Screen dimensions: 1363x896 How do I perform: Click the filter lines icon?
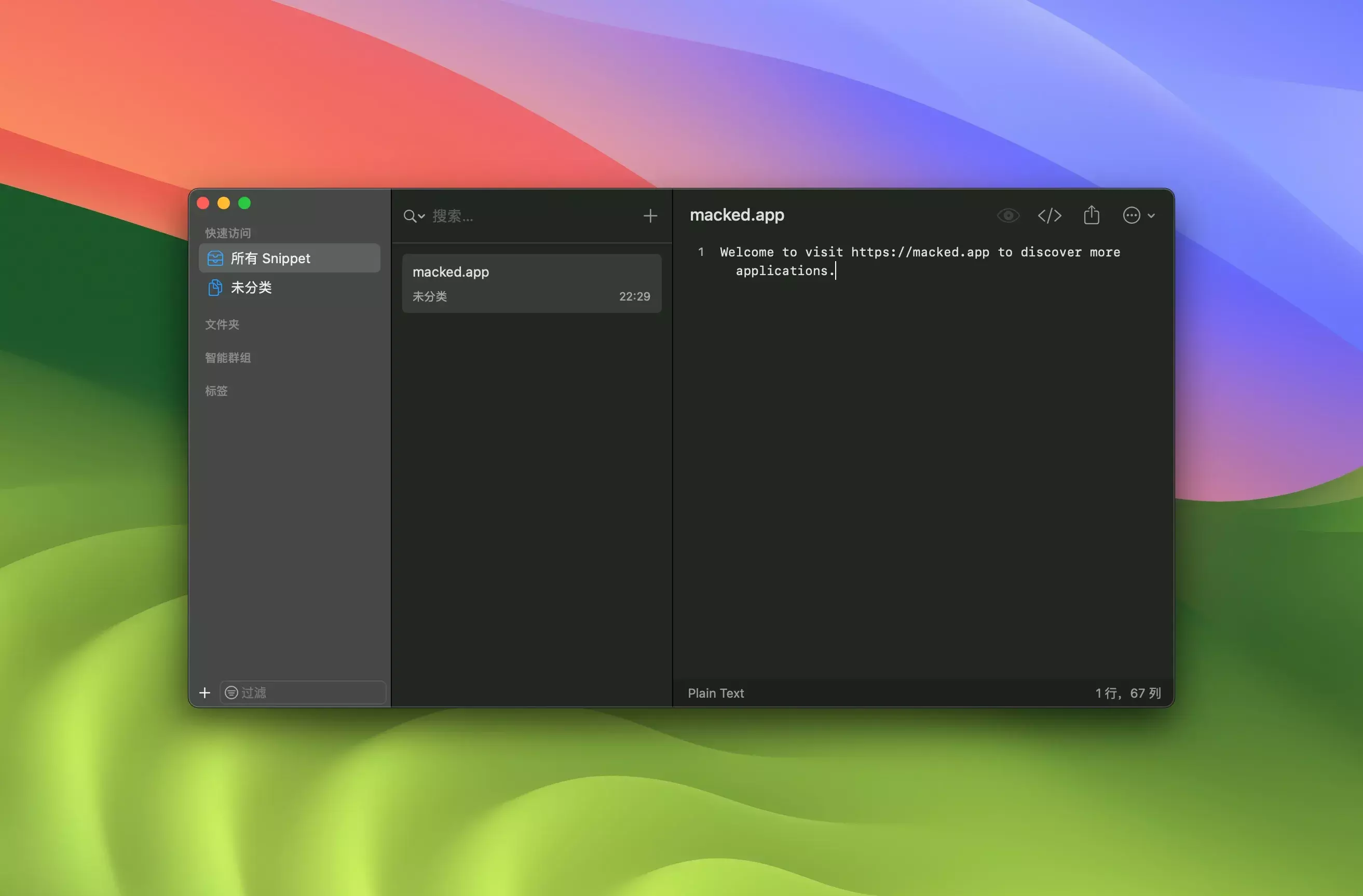(231, 693)
